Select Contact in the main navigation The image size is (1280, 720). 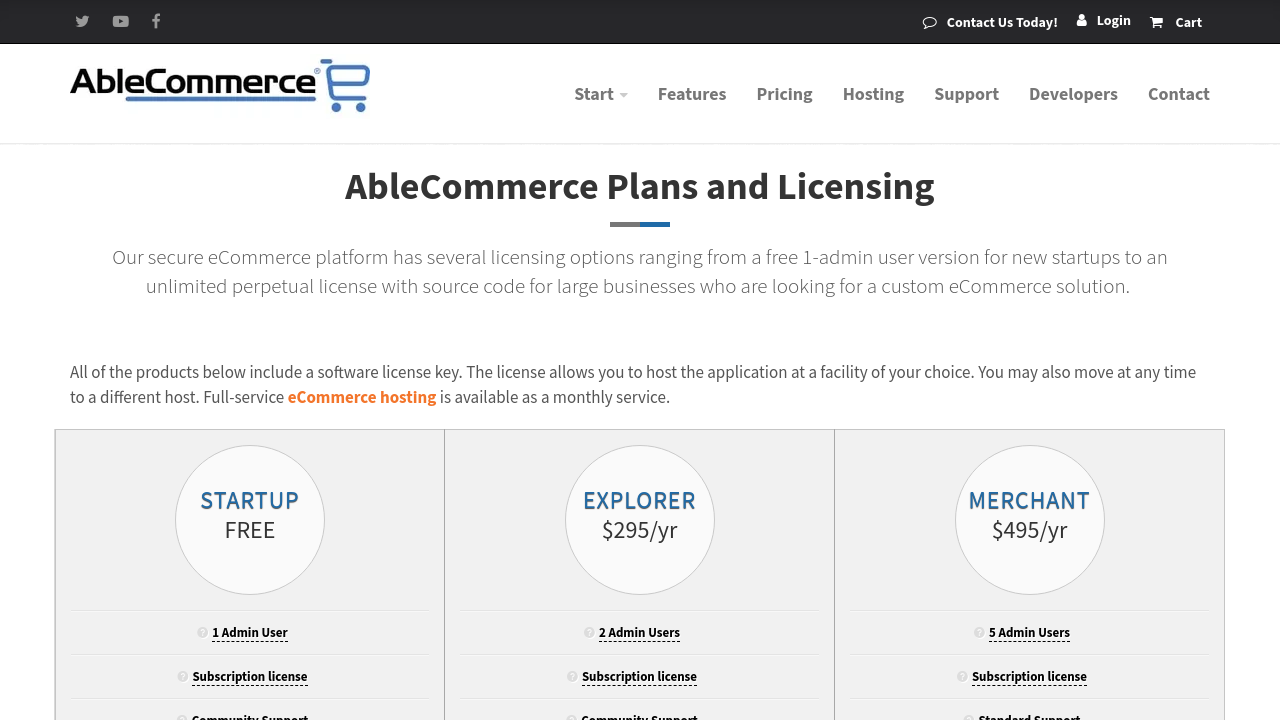(1179, 94)
